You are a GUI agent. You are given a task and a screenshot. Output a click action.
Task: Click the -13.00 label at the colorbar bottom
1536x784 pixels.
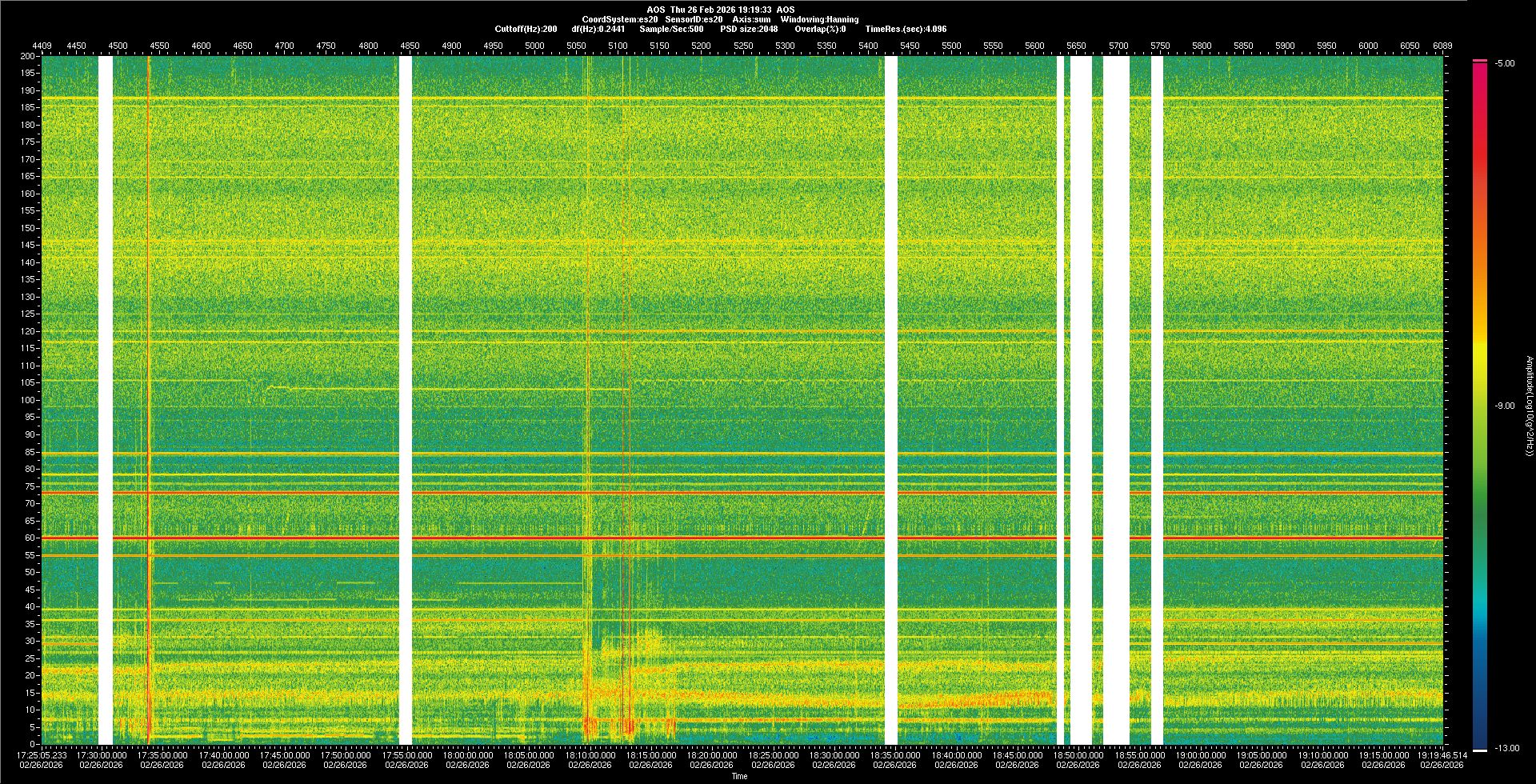[x=1504, y=748]
